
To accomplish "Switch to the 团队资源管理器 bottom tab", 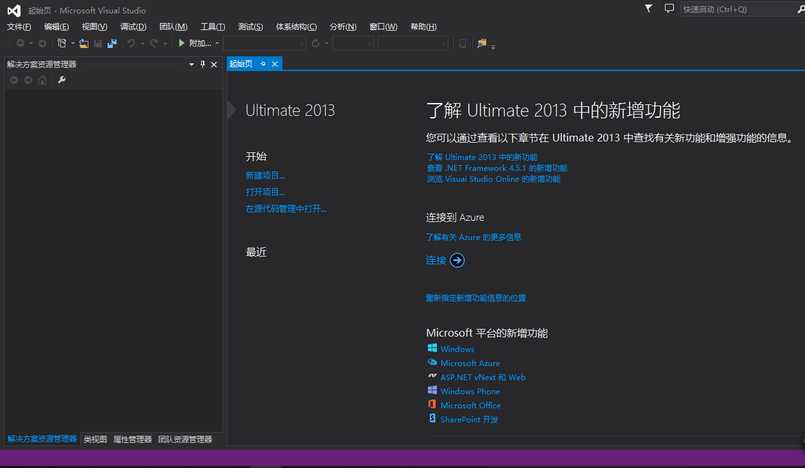I will click(185, 439).
